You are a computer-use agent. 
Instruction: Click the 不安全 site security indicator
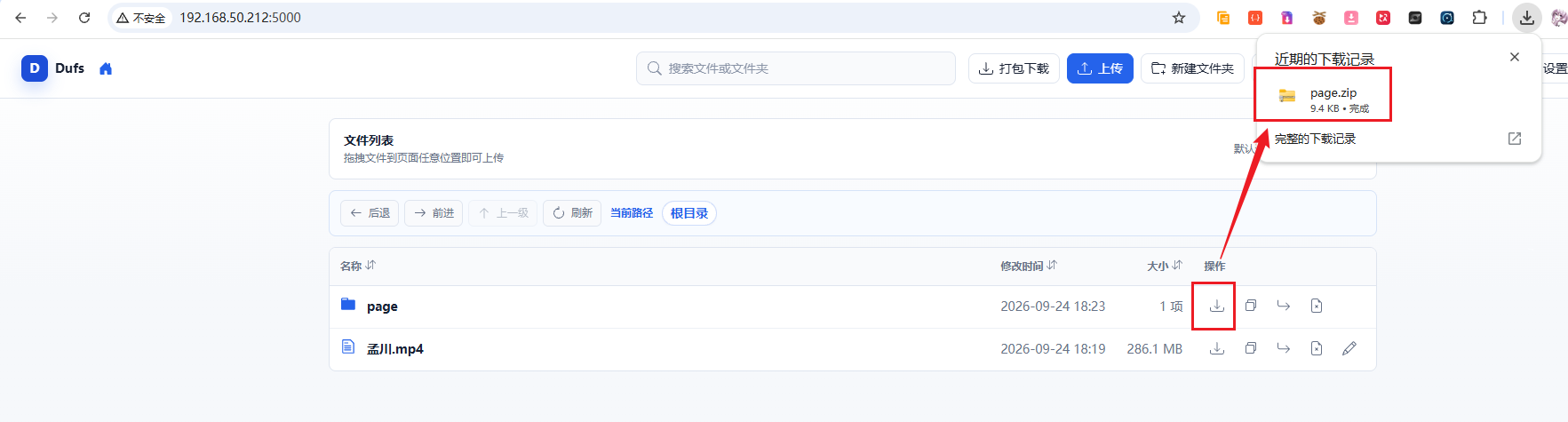point(141,18)
